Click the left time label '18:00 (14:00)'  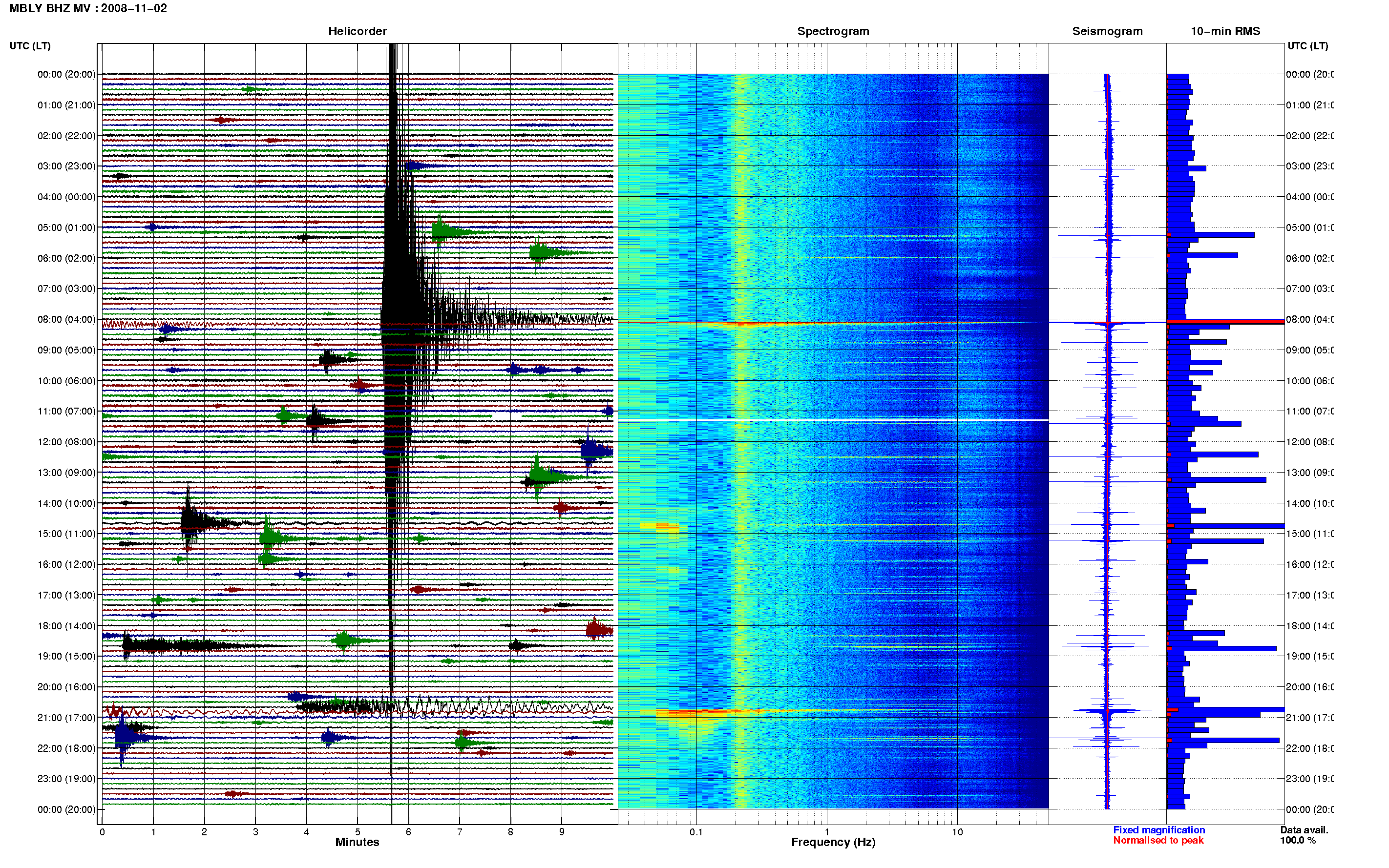(66, 626)
